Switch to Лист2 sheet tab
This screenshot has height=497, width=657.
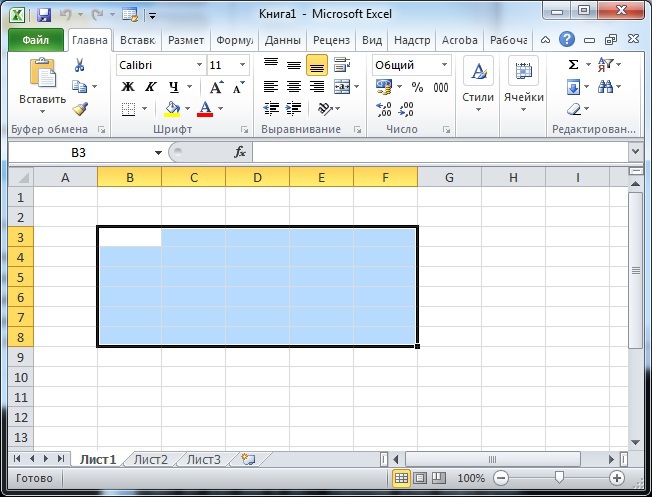150,460
